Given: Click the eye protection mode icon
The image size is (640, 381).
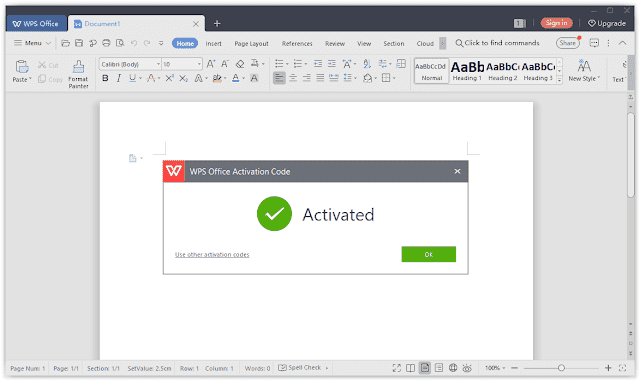Looking at the screenshot, I should (467, 368).
